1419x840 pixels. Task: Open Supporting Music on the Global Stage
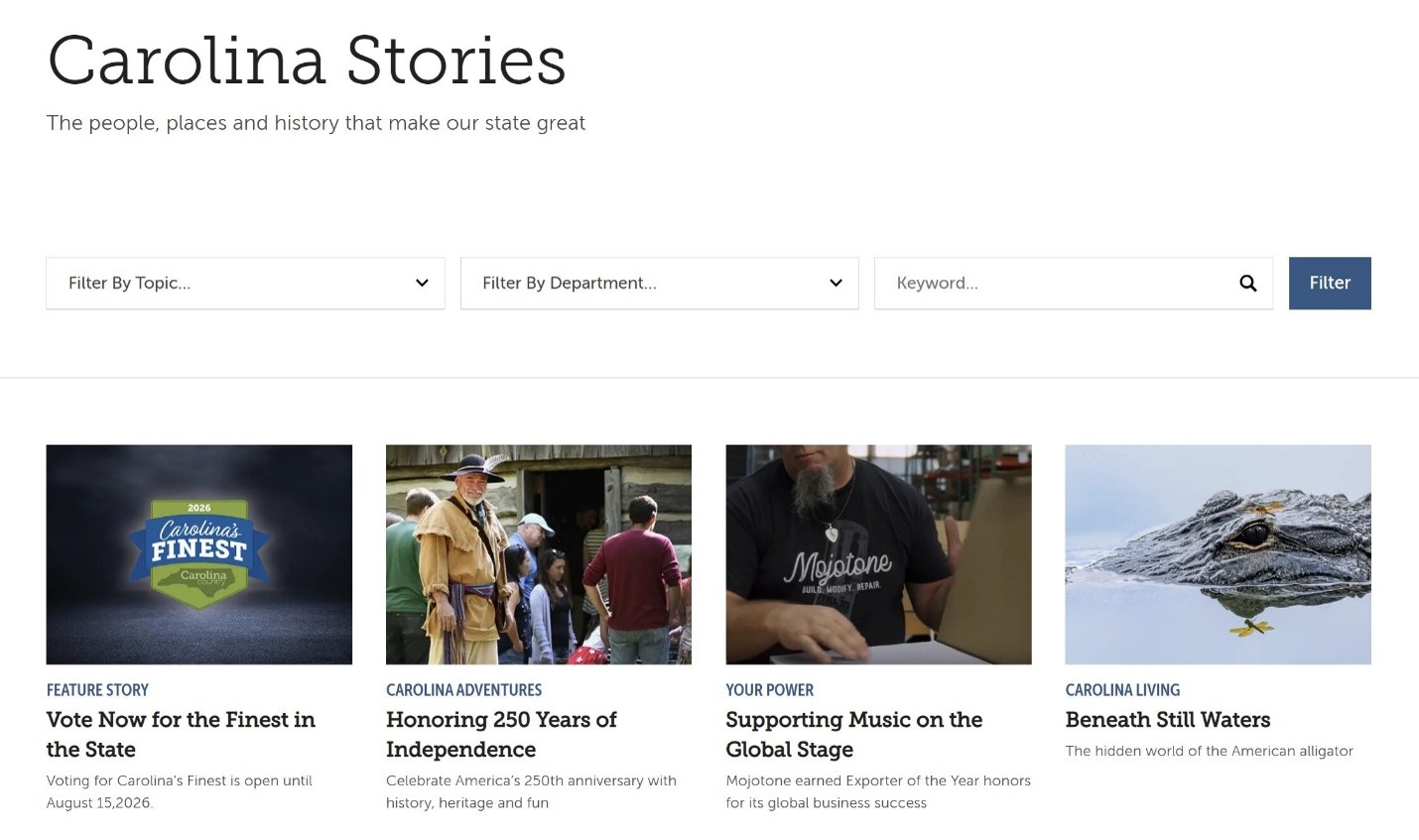point(853,735)
